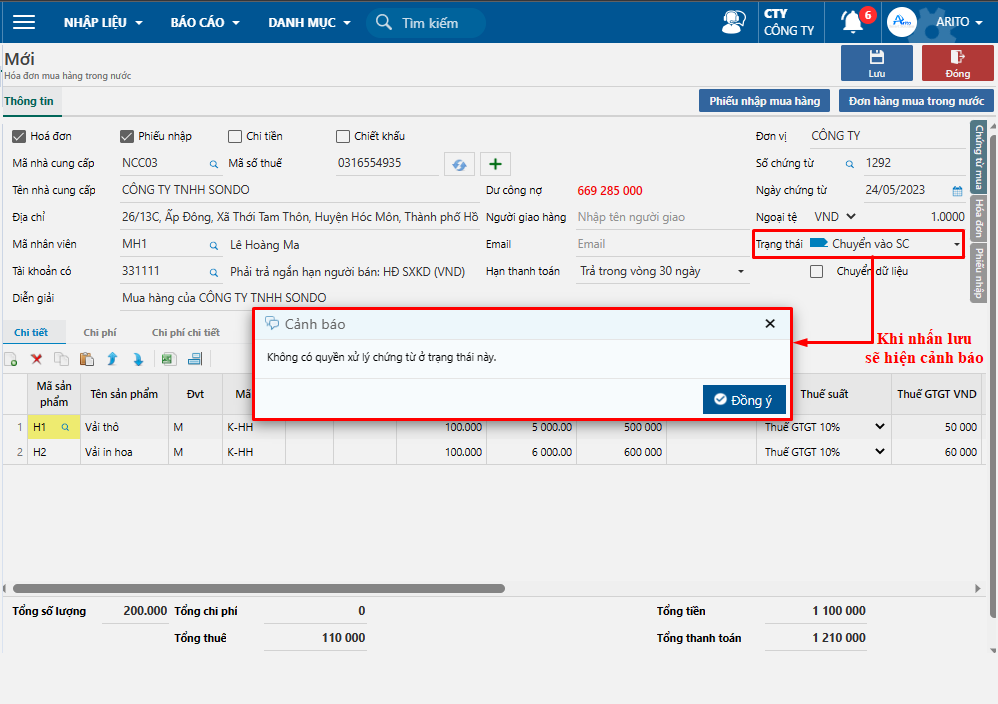This screenshot has height=704, width=998.
Task: Open notifications bell with 6 alerts
Action: (852, 22)
